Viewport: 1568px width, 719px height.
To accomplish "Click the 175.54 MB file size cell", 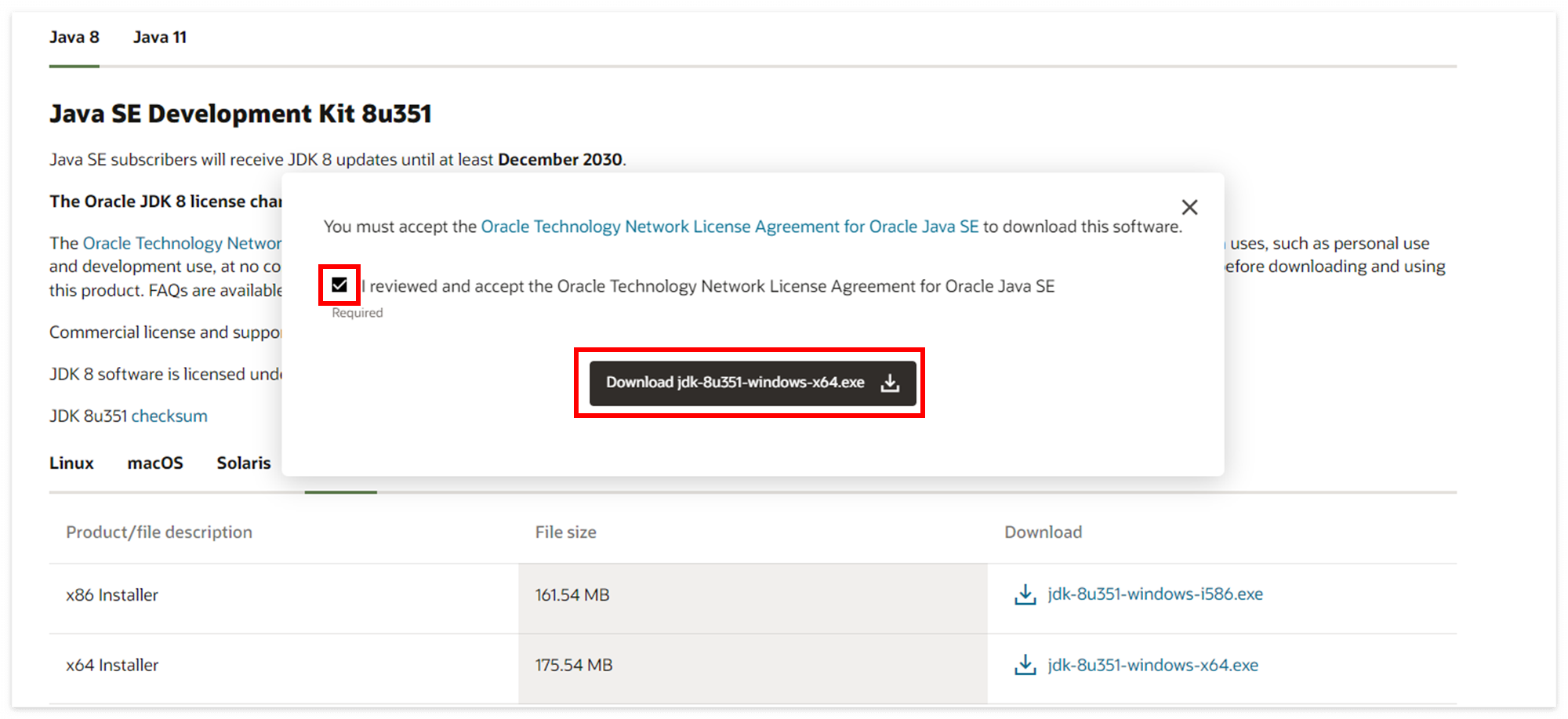I will (x=753, y=669).
